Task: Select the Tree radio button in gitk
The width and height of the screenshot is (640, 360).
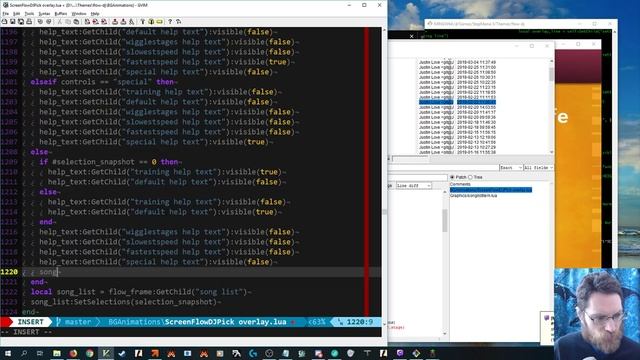Action: click(x=470, y=177)
